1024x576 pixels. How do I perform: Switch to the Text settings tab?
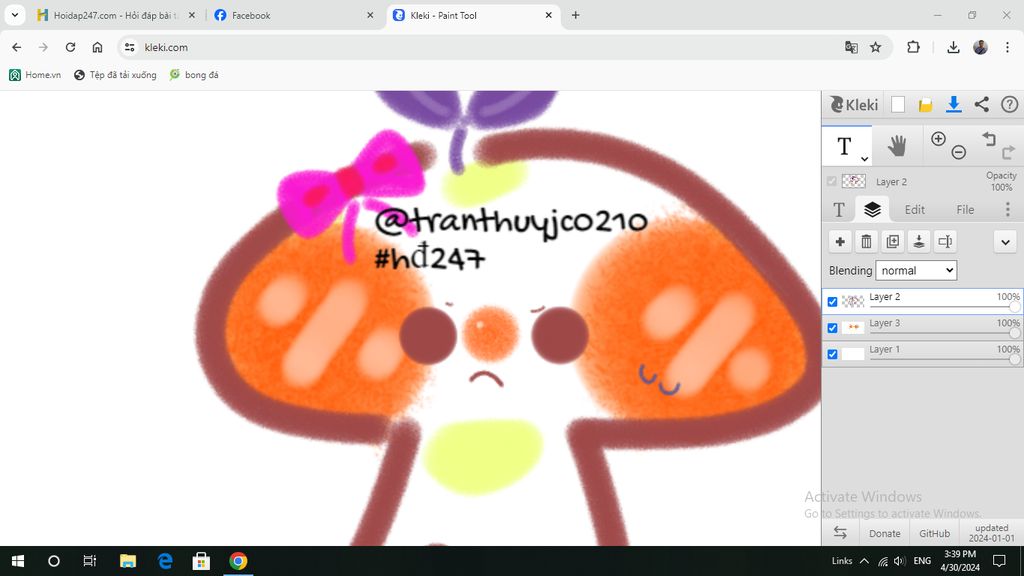coord(839,209)
